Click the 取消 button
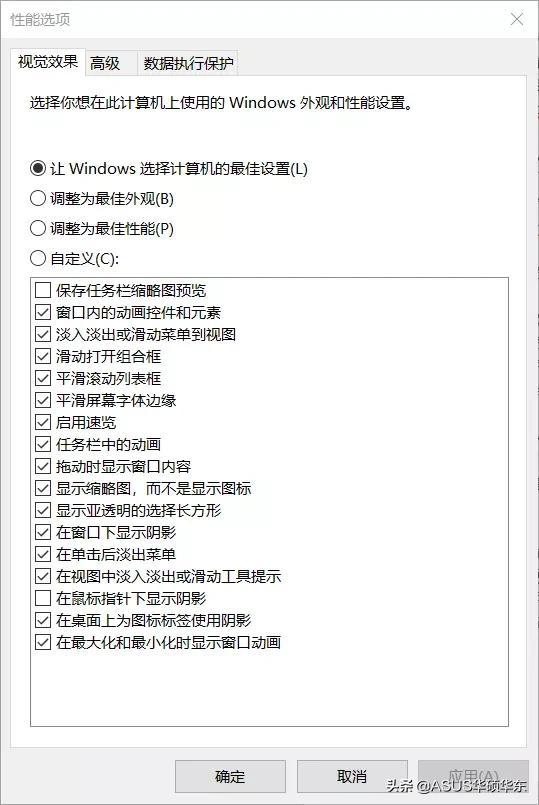 pyautogui.click(x=352, y=776)
